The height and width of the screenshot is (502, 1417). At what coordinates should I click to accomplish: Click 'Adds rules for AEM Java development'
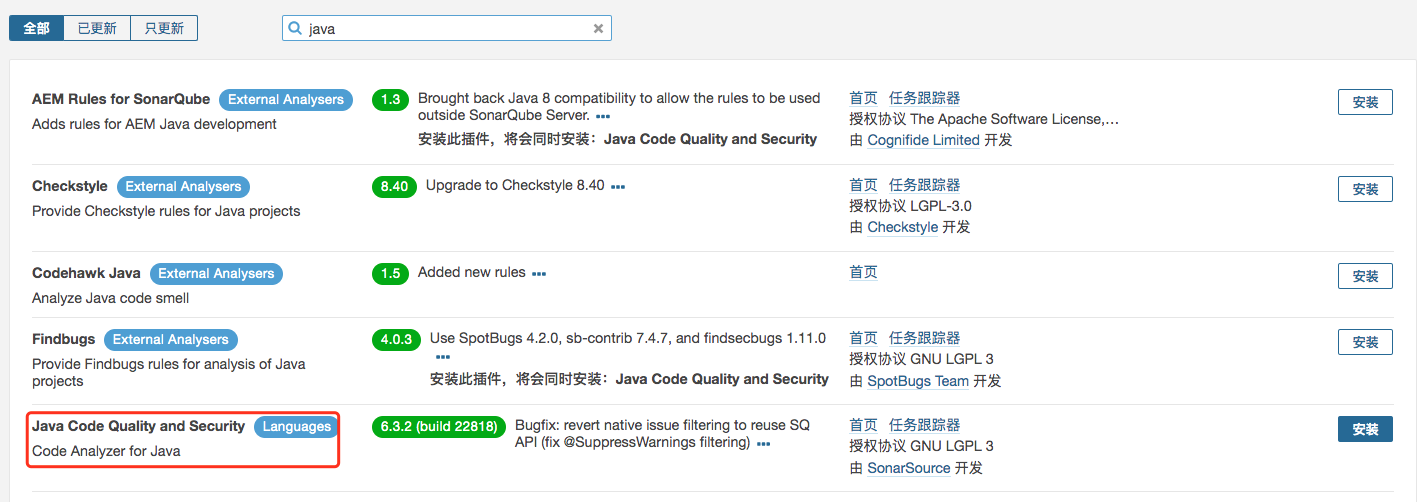coord(154,124)
